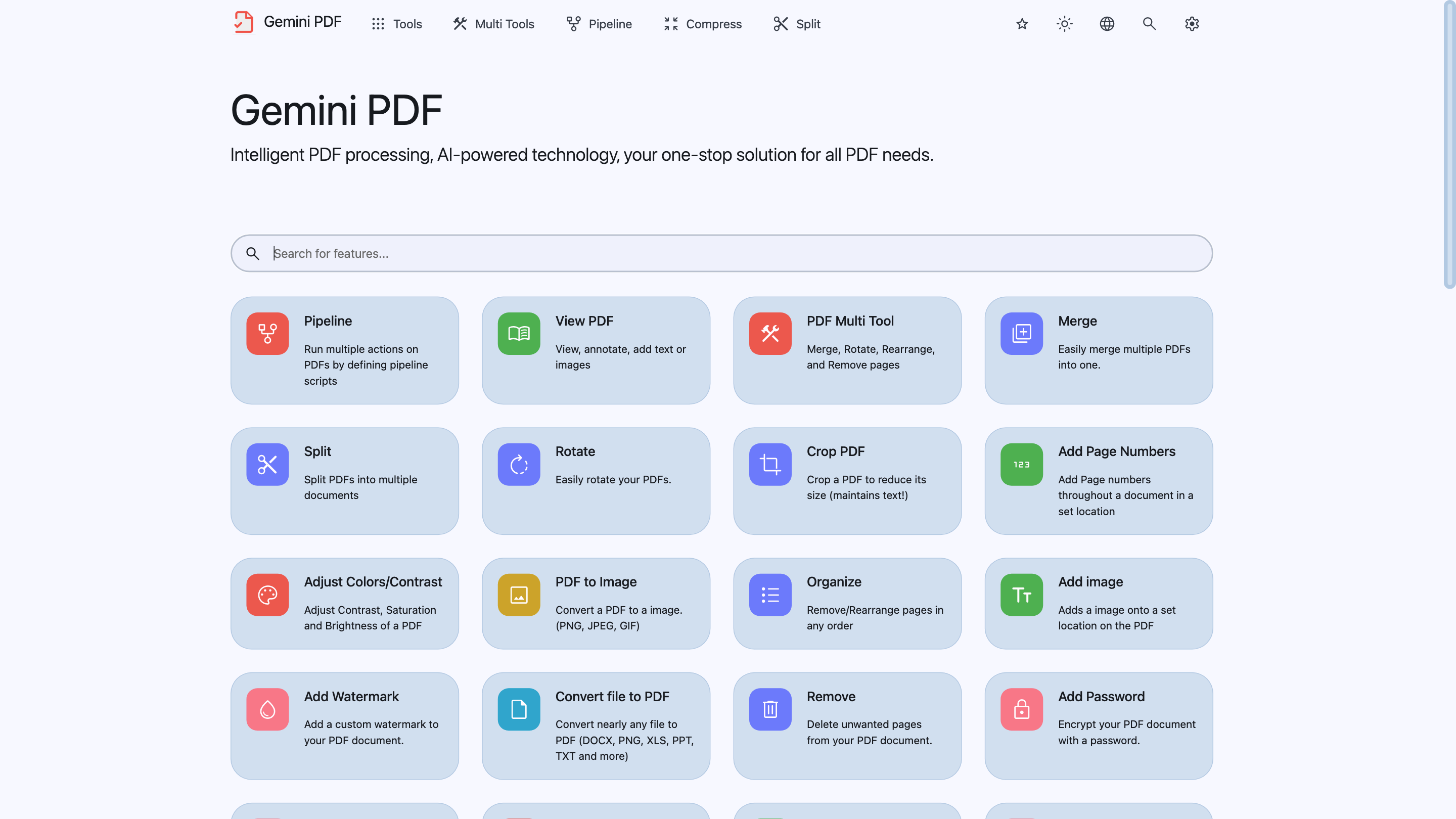Image resolution: width=1456 pixels, height=819 pixels.
Task: Open the Add Password lock icon
Action: click(1021, 709)
